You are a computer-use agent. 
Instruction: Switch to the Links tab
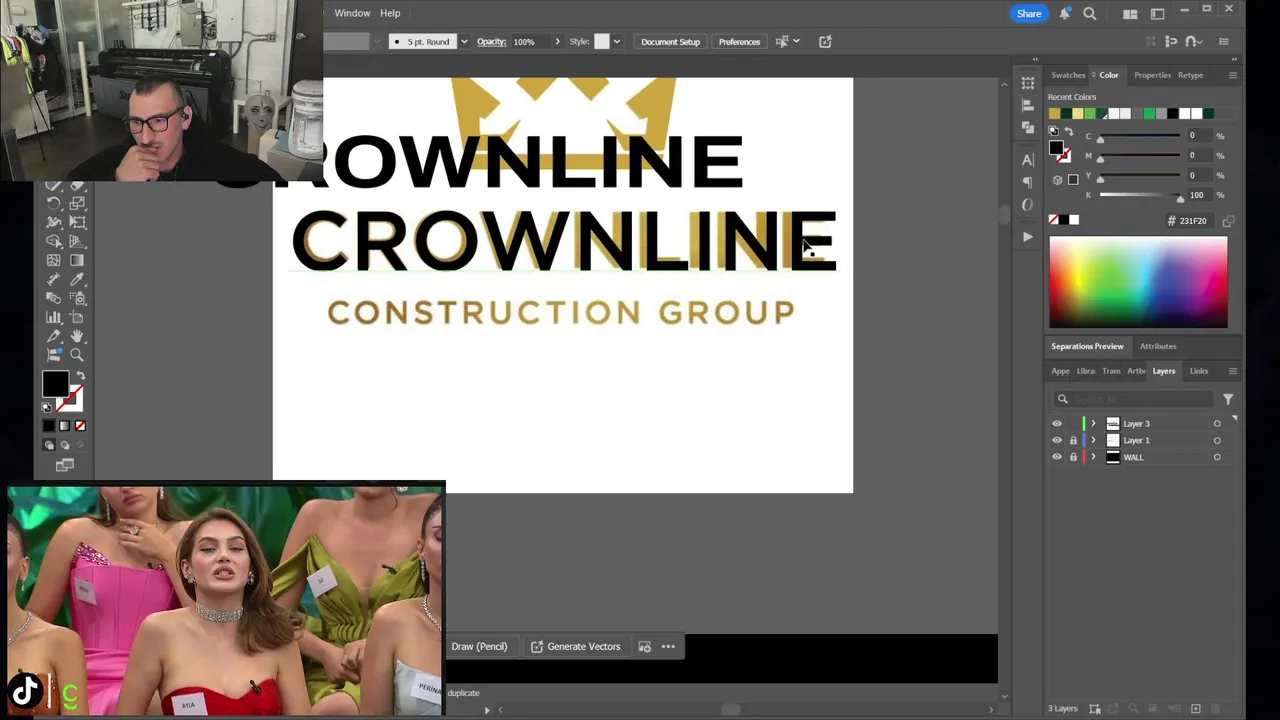pyautogui.click(x=1199, y=371)
